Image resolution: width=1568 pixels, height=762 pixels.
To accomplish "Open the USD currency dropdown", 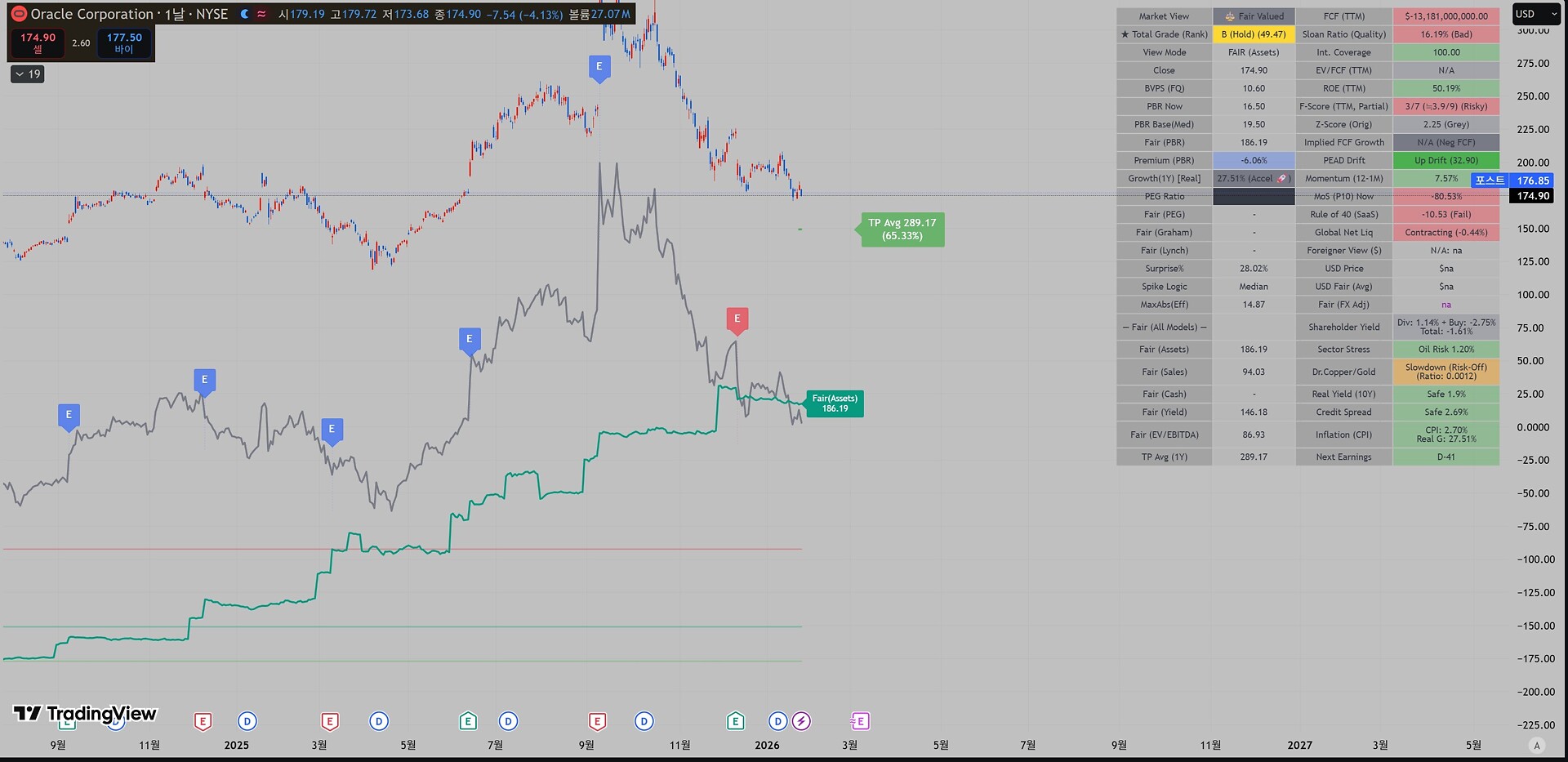I will tap(1537, 14).
